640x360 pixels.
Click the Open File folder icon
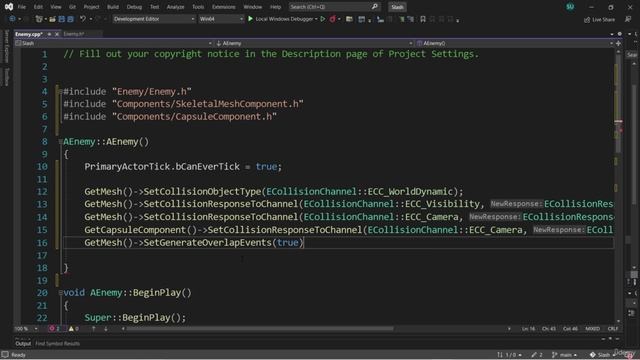click(x=53, y=19)
